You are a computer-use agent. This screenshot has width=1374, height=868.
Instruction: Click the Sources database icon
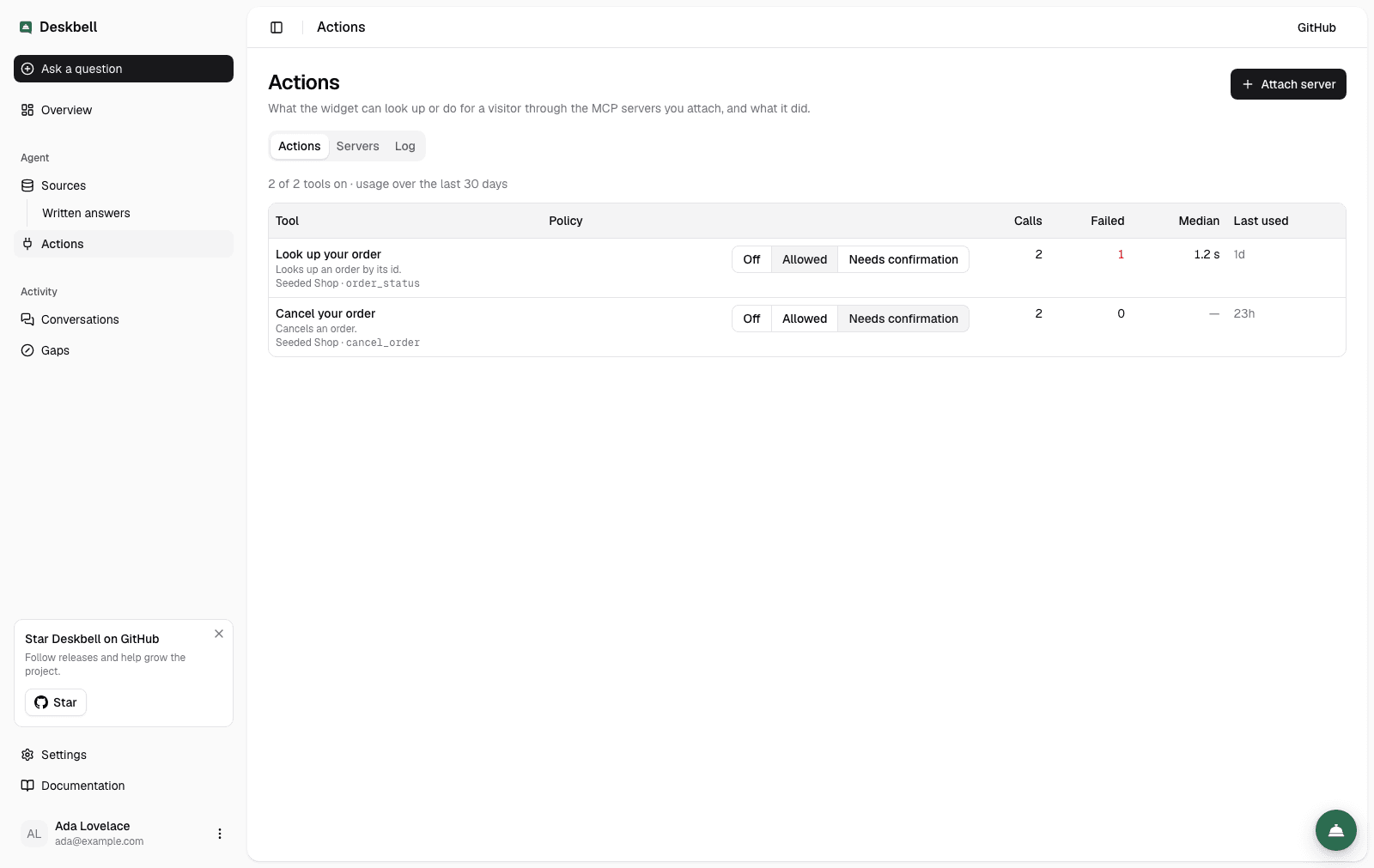tap(27, 185)
